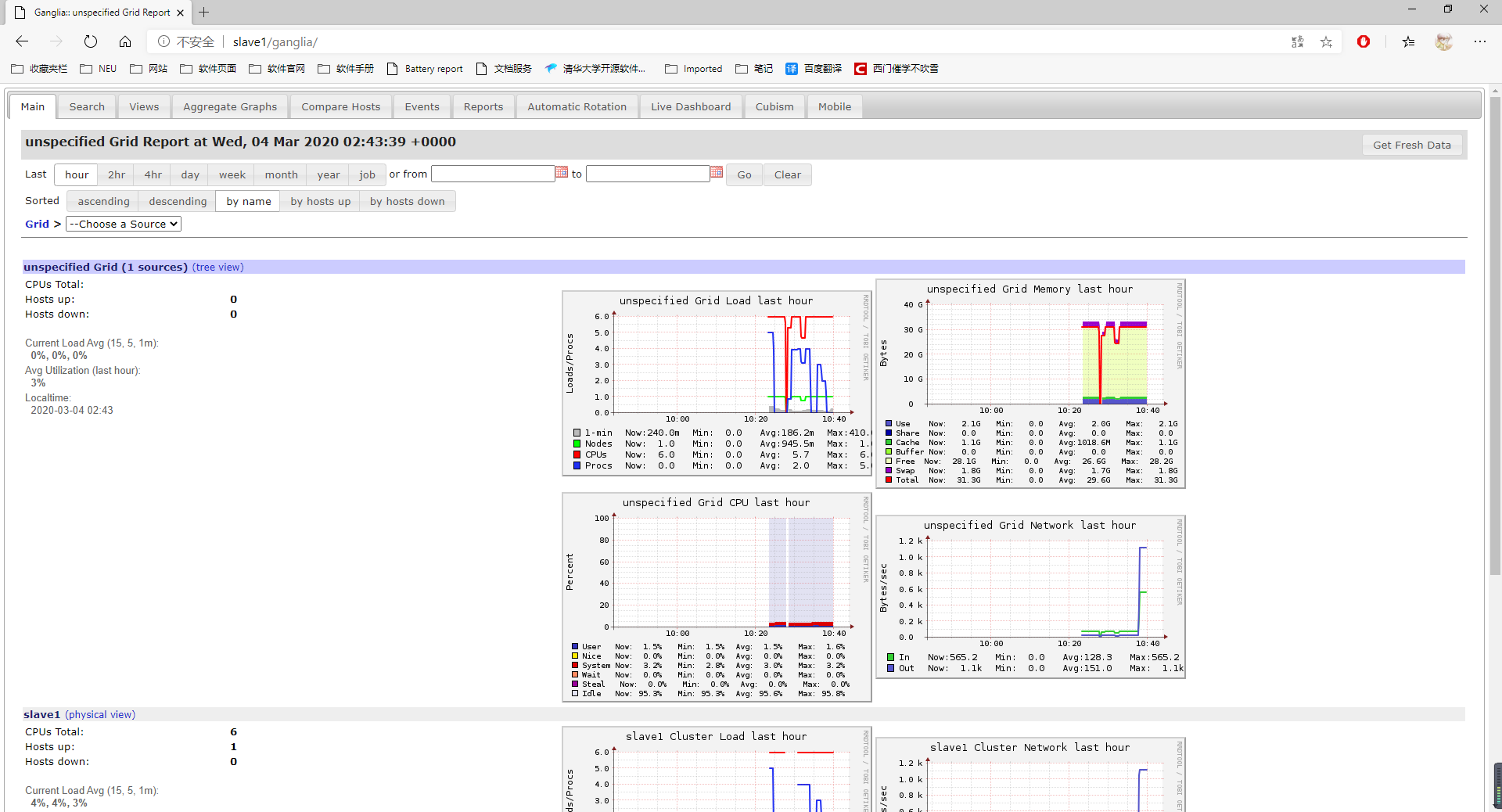Click the Go button
Image resolution: width=1502 pixels, height=812 pixels.
click(x=744, y=174)
